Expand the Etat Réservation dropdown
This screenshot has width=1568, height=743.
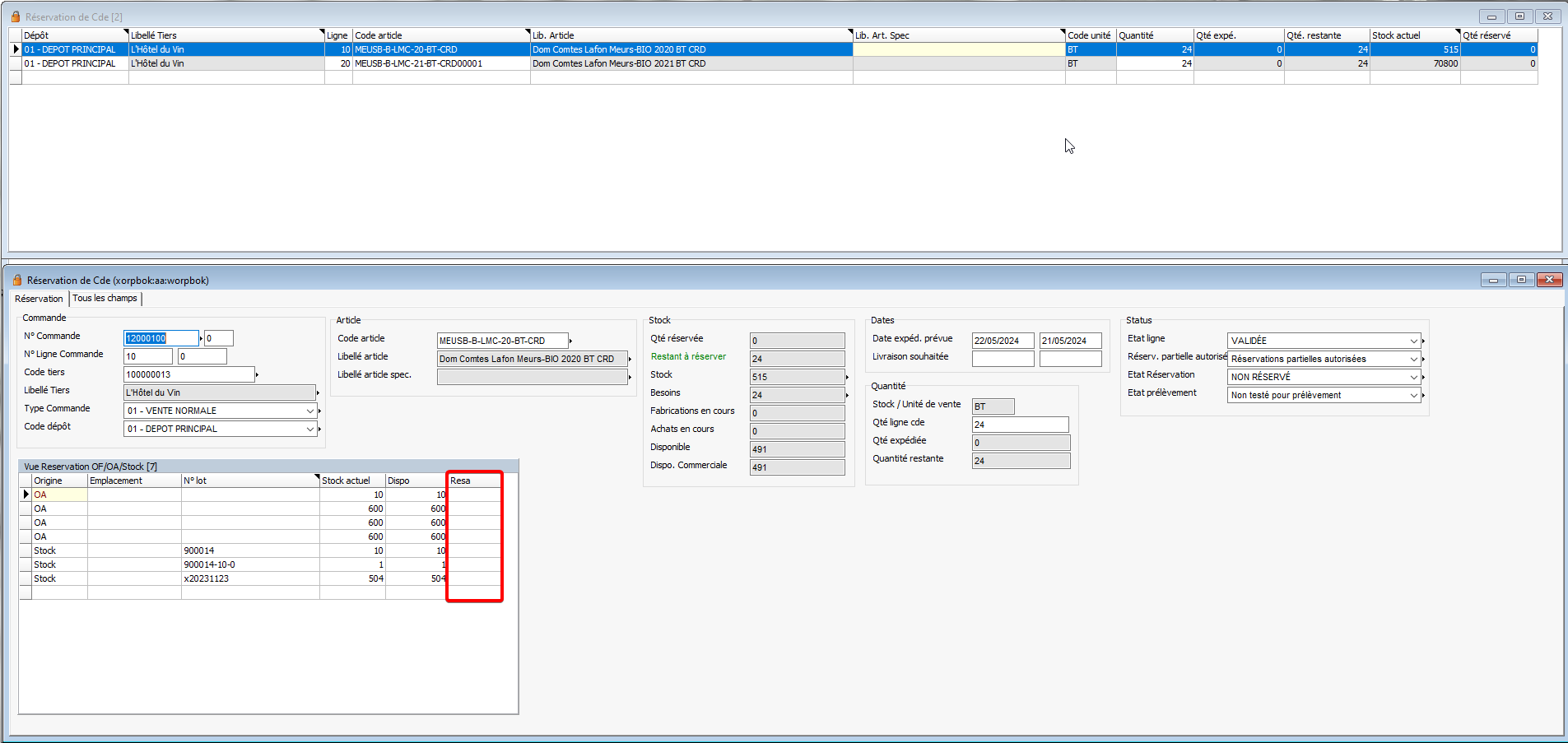point(1413,377)
